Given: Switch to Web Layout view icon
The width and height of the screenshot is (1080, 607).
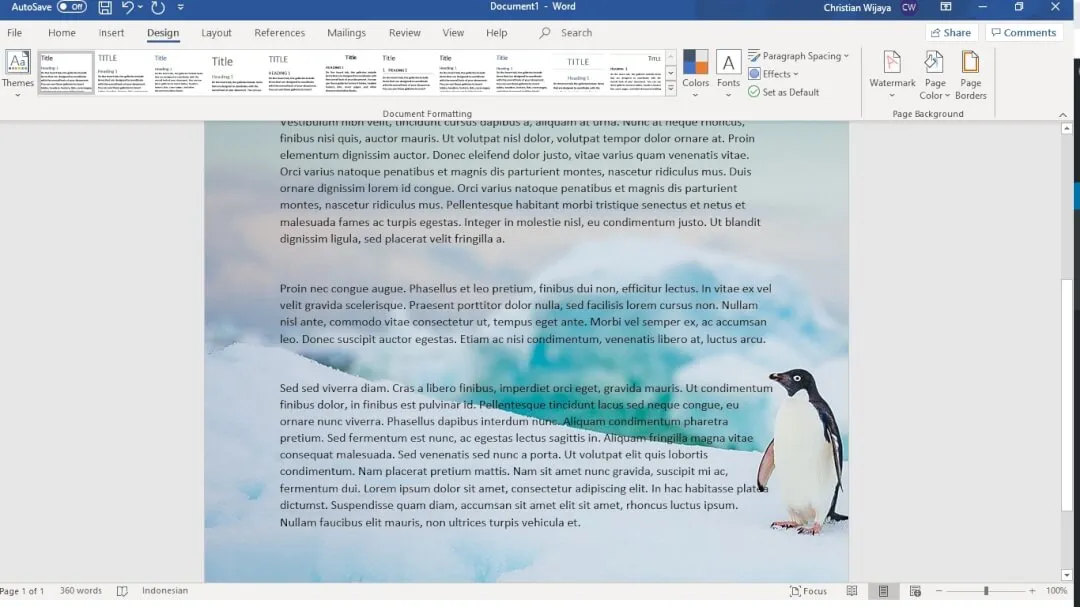Looking at the screenshot, I should coord(915,591).
